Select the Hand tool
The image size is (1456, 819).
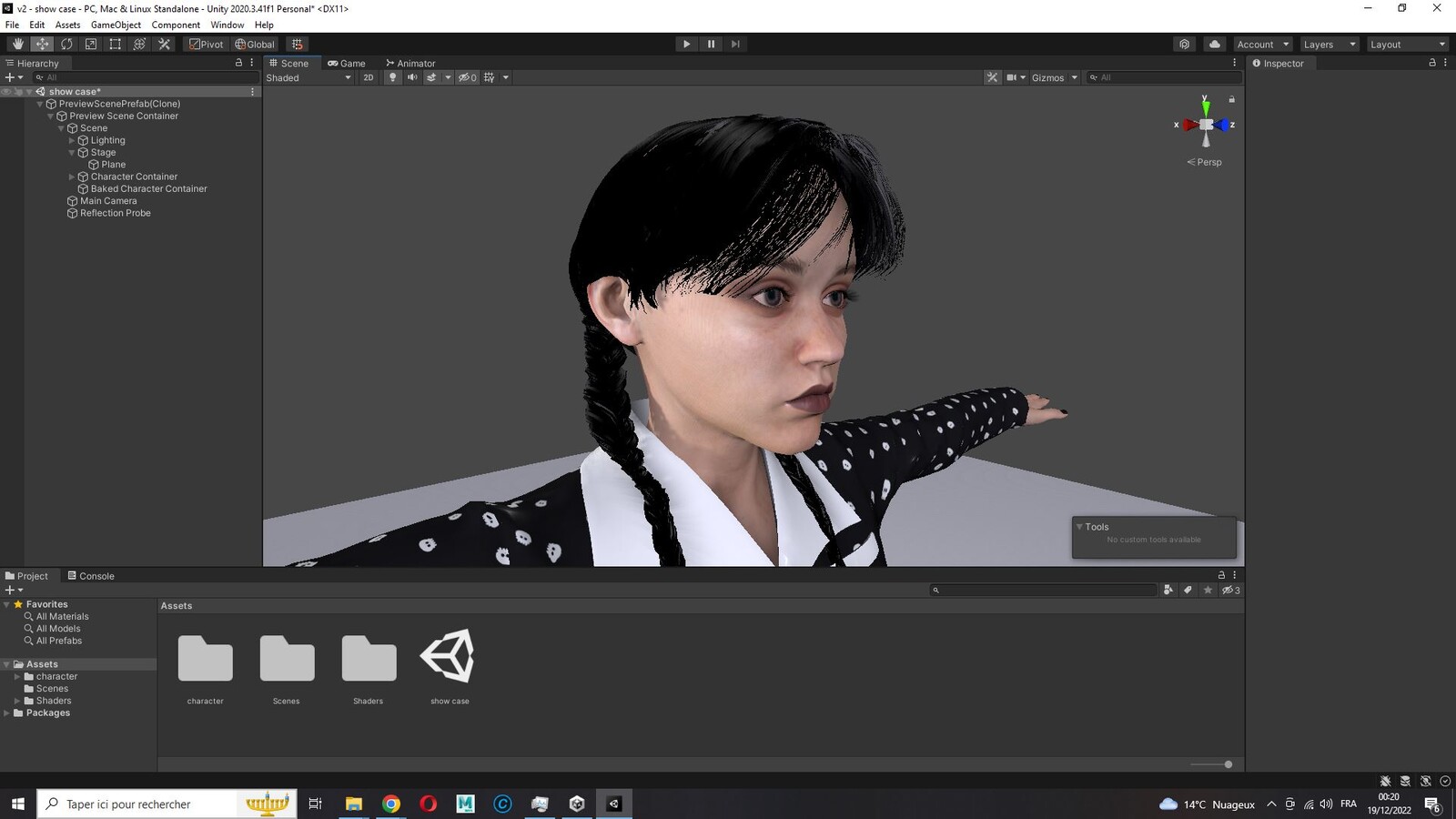click(17, 44)
